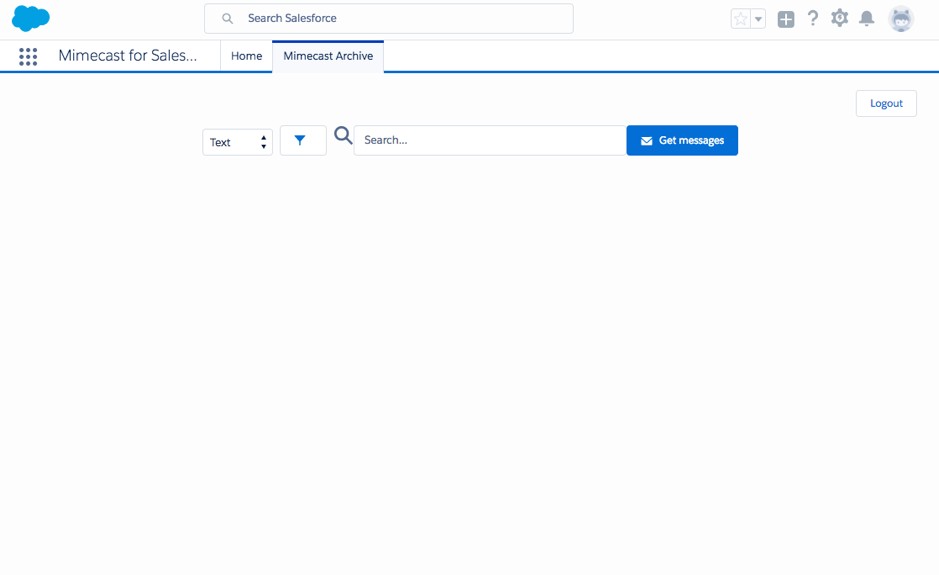Click the Salesforce cloud logo

pyautogui.click(x=31, y=19)
